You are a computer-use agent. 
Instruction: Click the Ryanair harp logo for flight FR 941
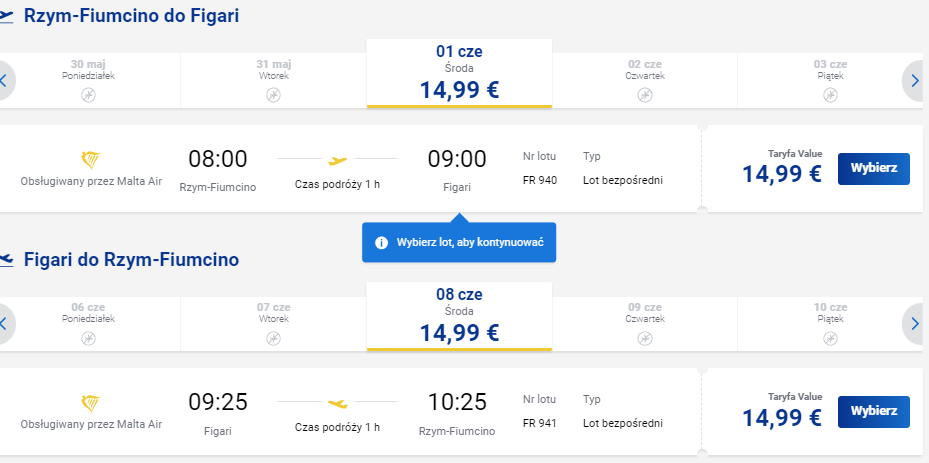click(x=91, y=404)
